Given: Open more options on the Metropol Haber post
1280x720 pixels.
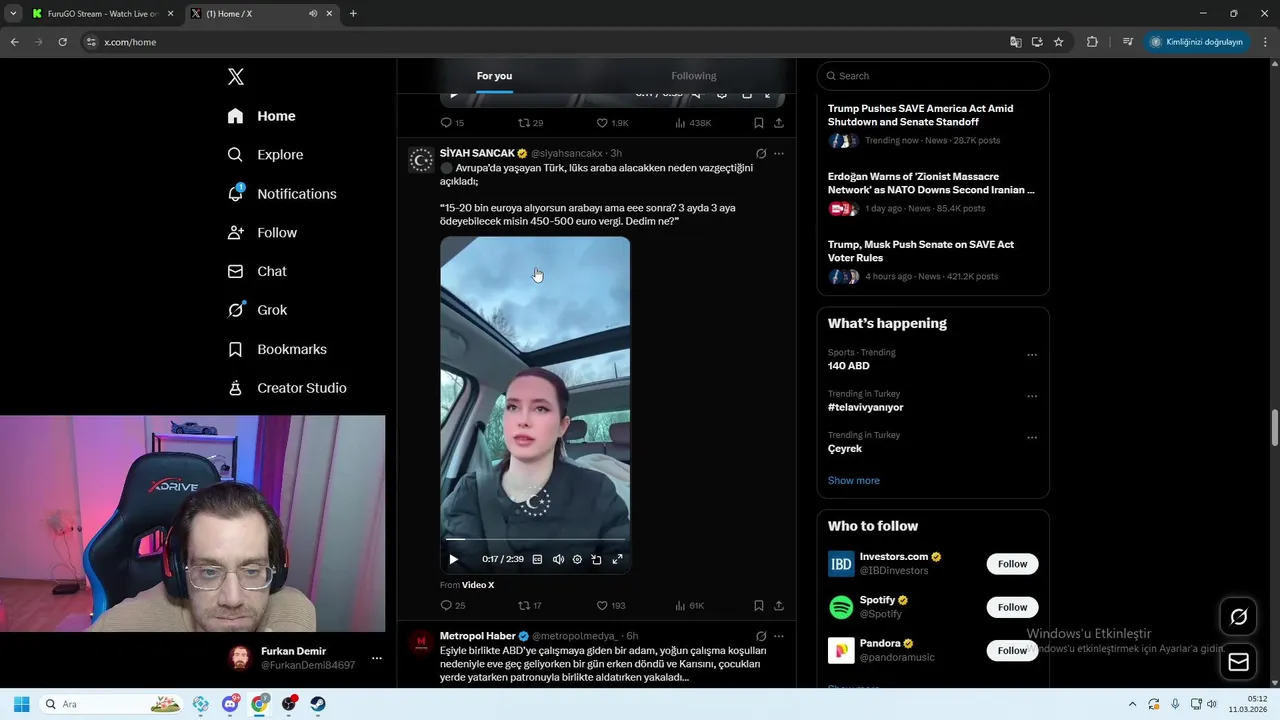Looking at the screenshot, I should pos(779,636).
